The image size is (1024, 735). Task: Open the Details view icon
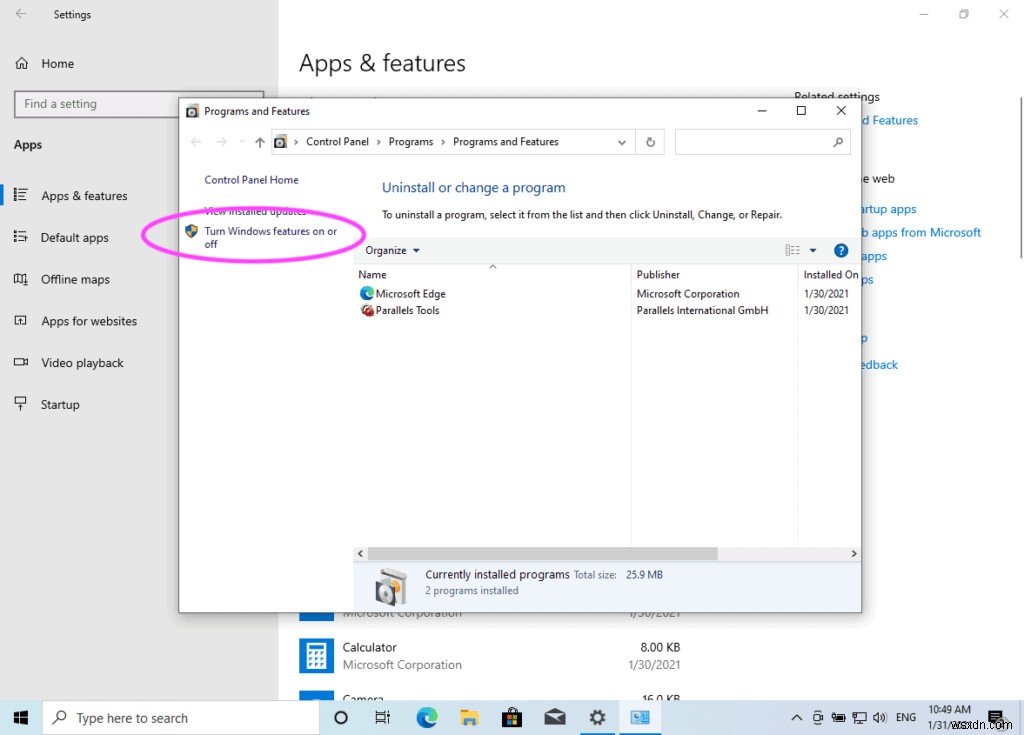(793, 250)
